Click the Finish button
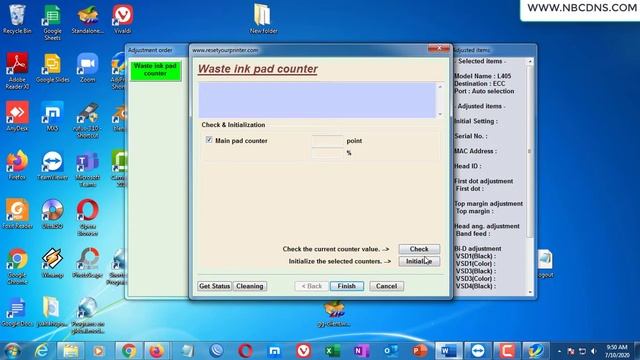This screenshot has height=360, width=640. tap(347, 286)
